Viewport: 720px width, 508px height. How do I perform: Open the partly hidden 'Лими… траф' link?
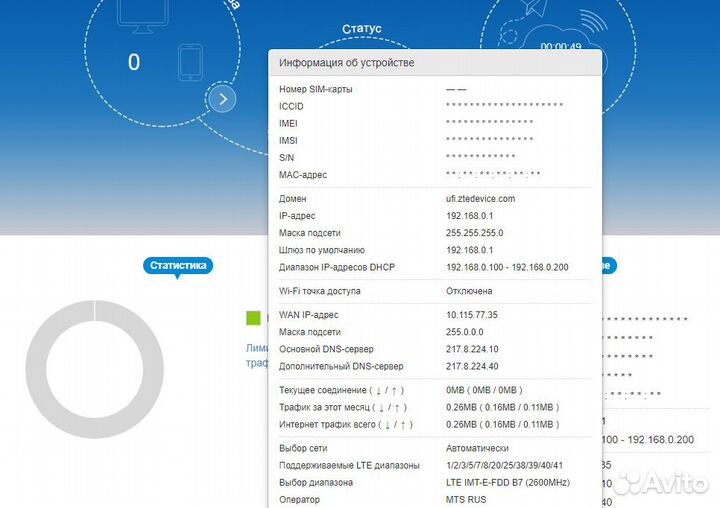257,355
